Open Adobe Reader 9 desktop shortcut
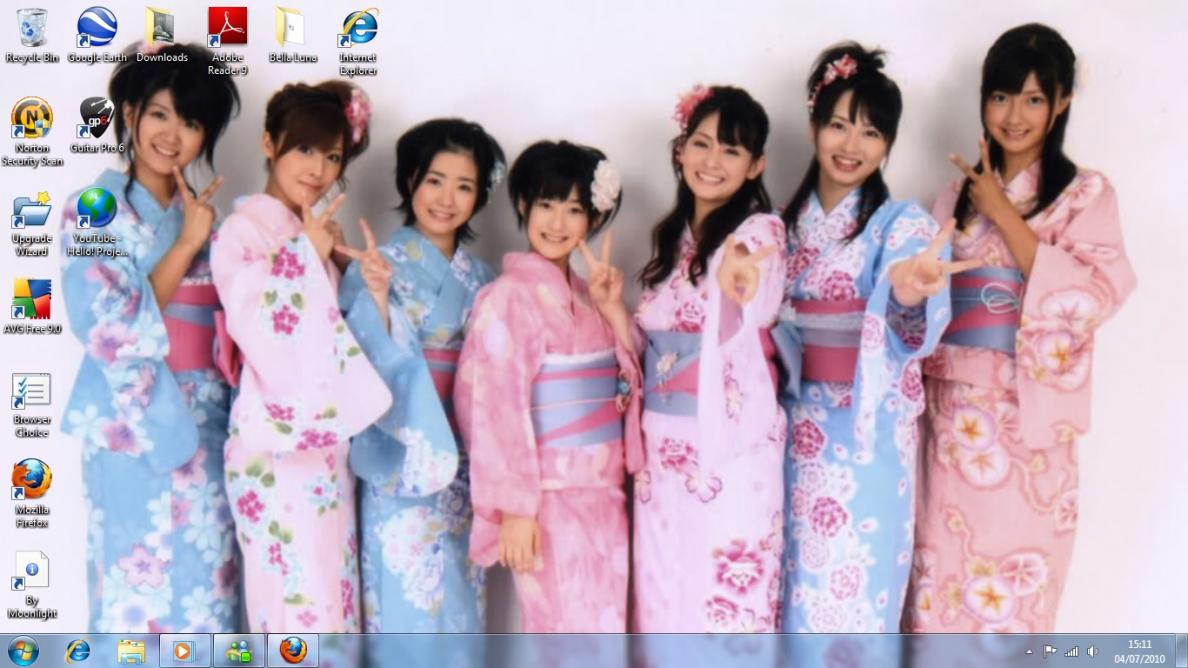 pos(227,30)
